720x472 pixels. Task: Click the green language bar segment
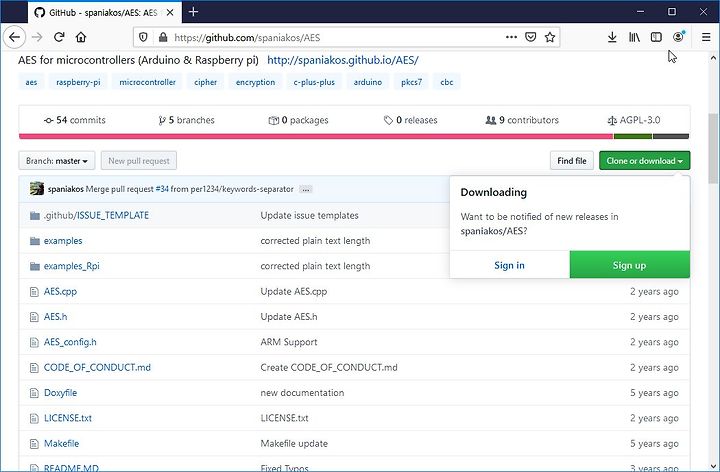point(633,136)
